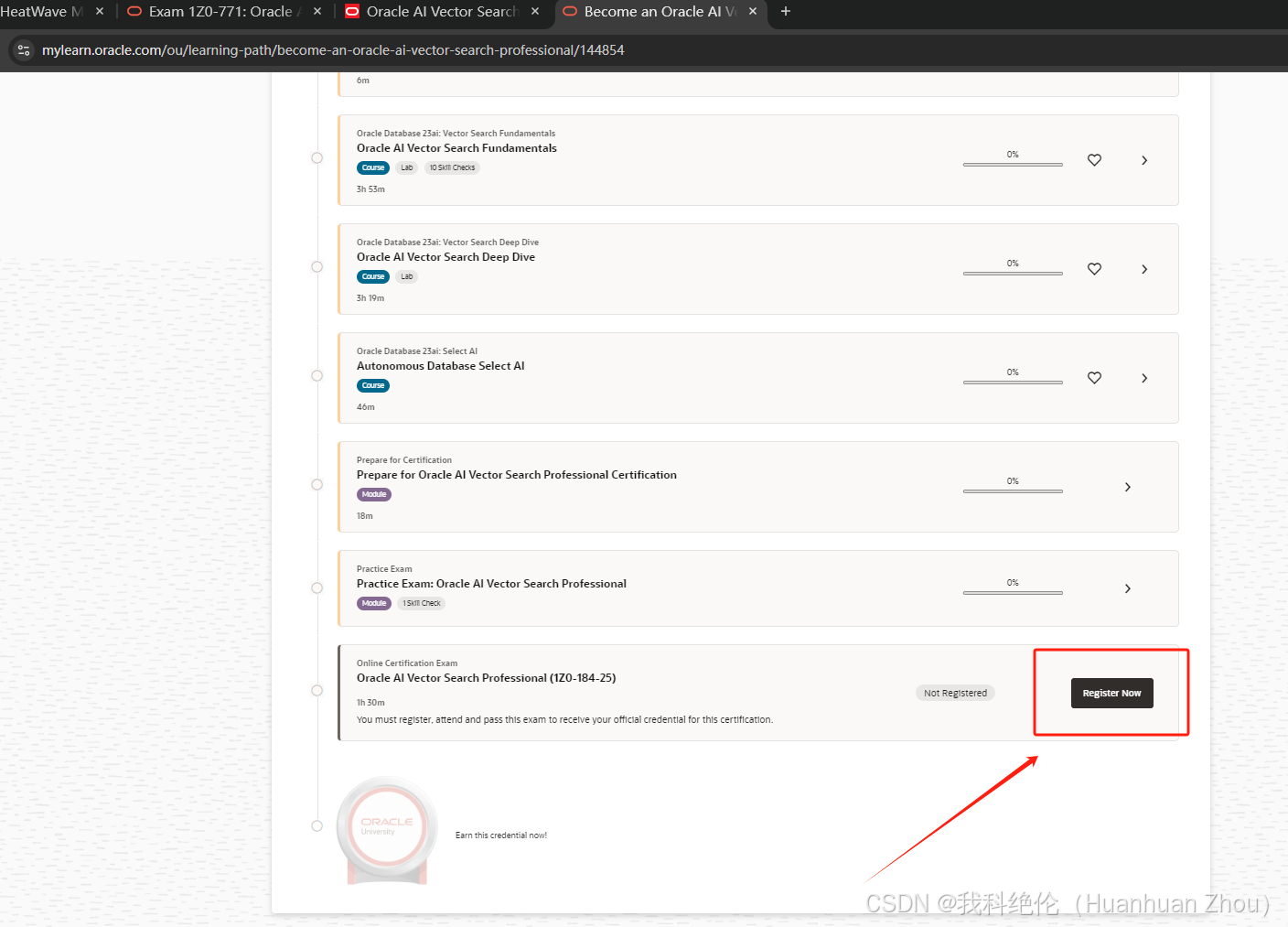Click timeline marker beside Online Certification Exam
This screenshot has height=927, width=1288.
[x=317, y=690]
